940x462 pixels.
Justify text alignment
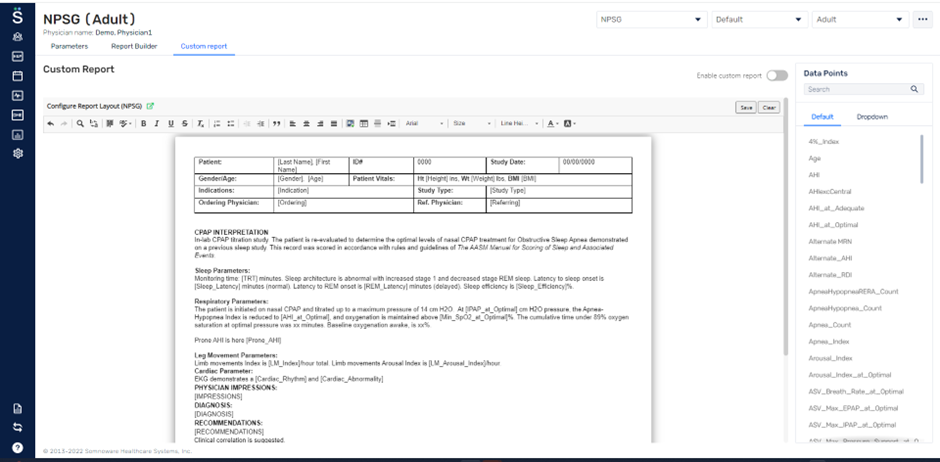(x=334, y=123)
